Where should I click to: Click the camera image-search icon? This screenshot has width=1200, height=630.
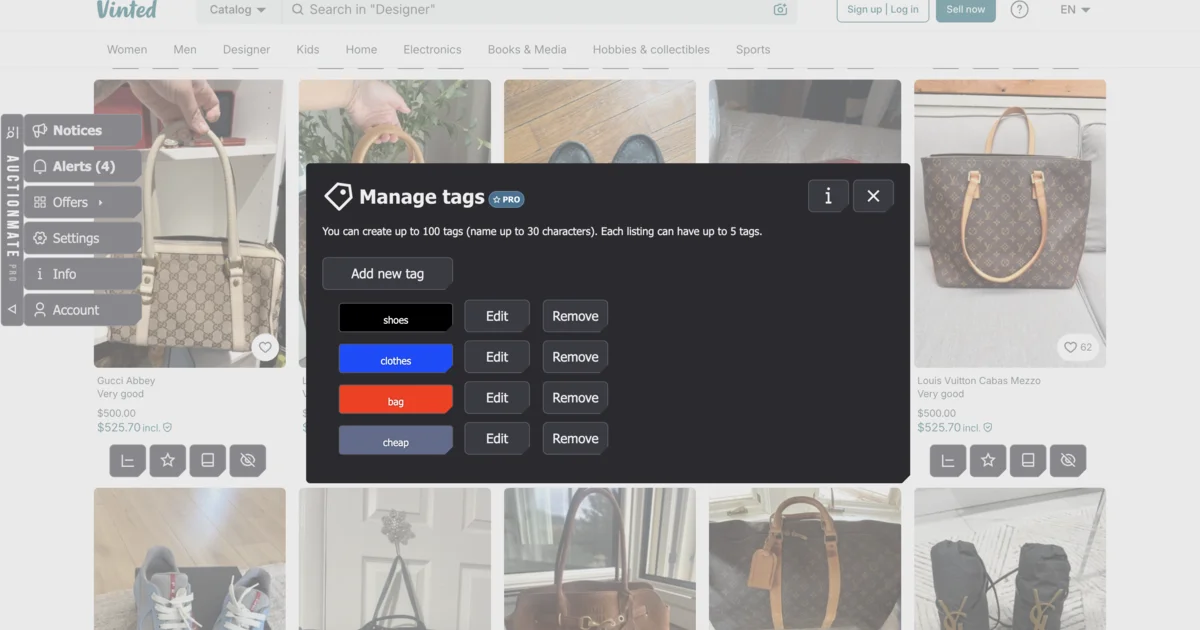click(x=781, y=10)
